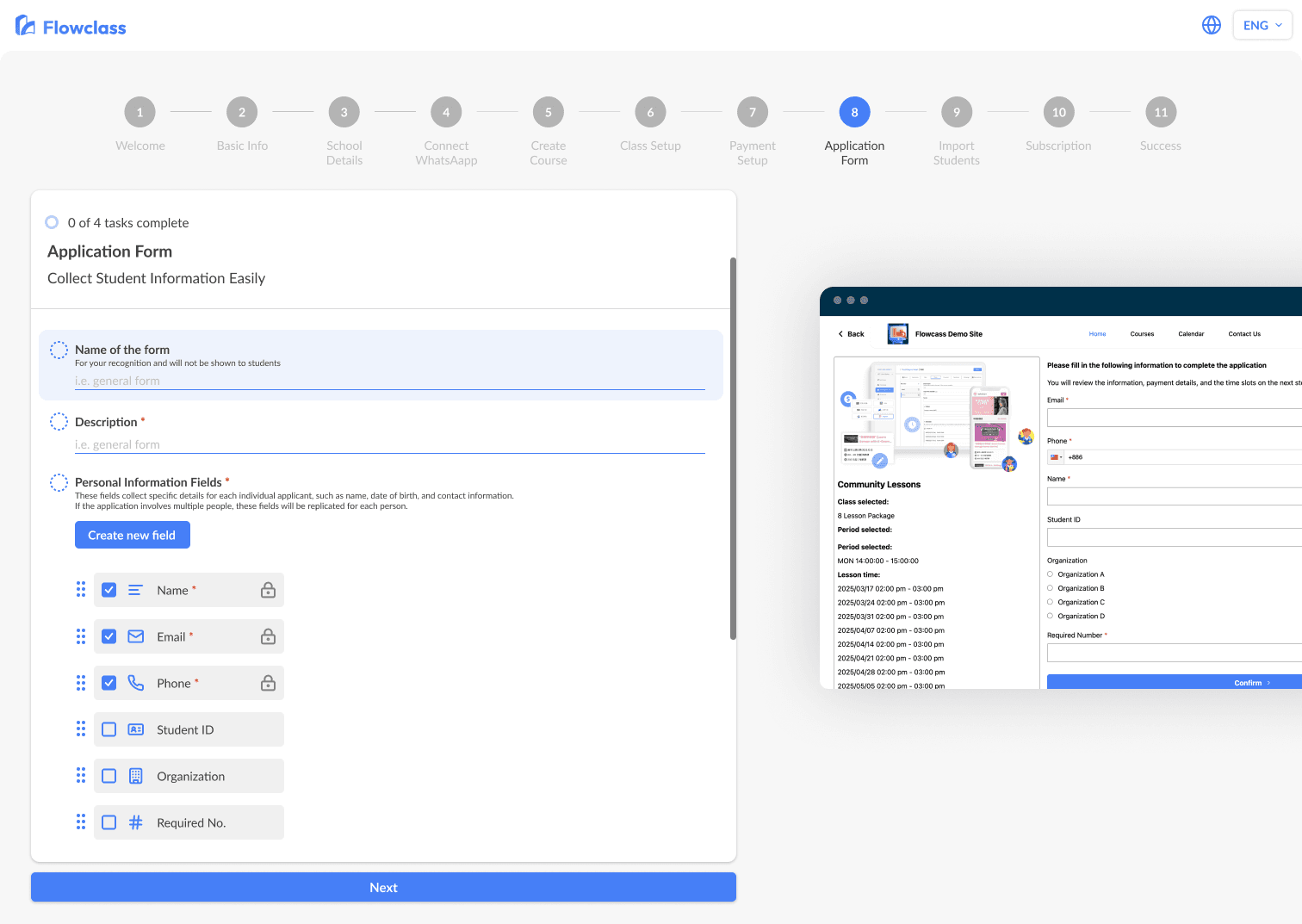Click the Description input field
1302x924 pixels.
click(389, 444)
